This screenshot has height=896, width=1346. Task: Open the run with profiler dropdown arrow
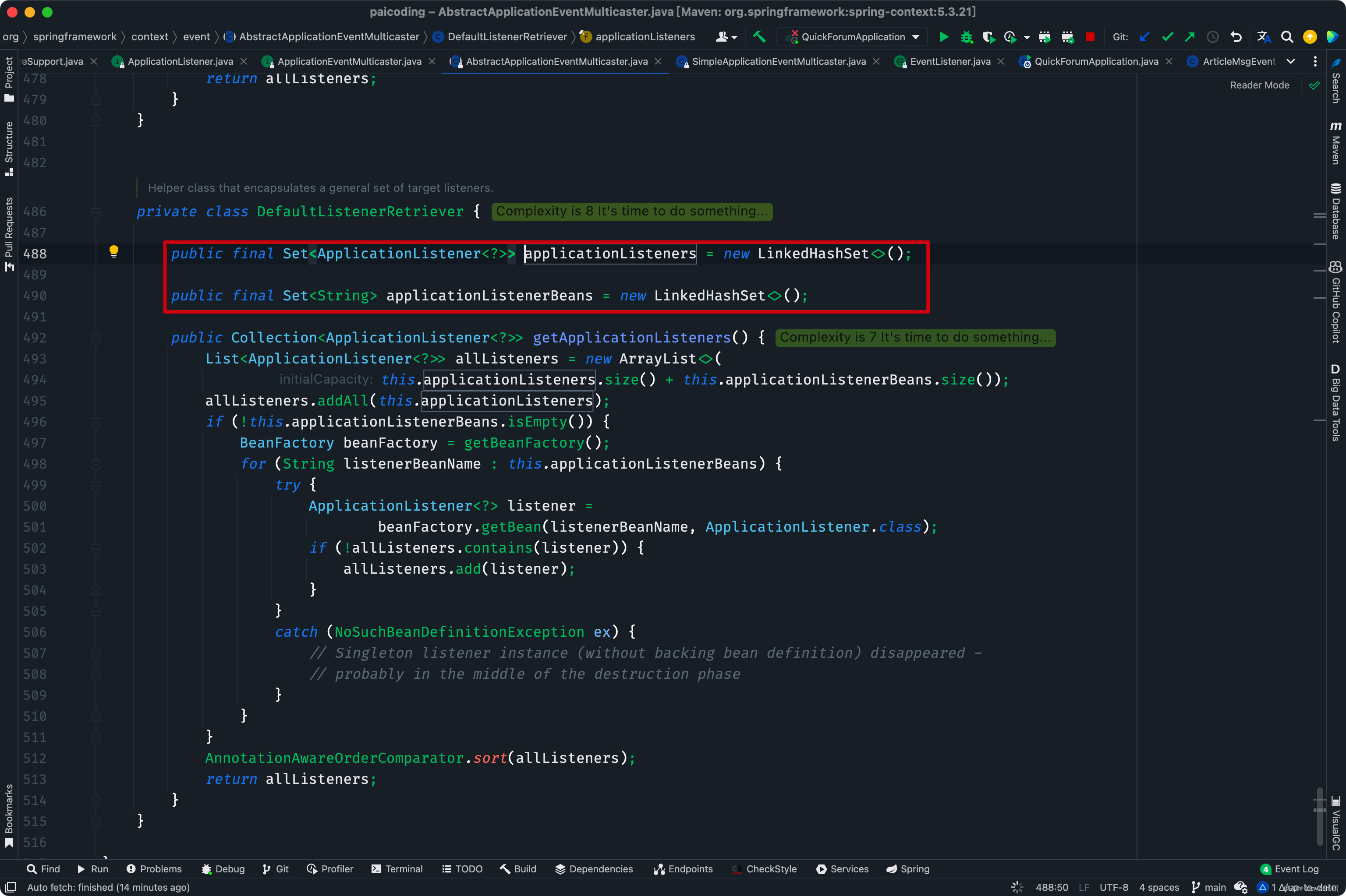tap(1027, 37)
